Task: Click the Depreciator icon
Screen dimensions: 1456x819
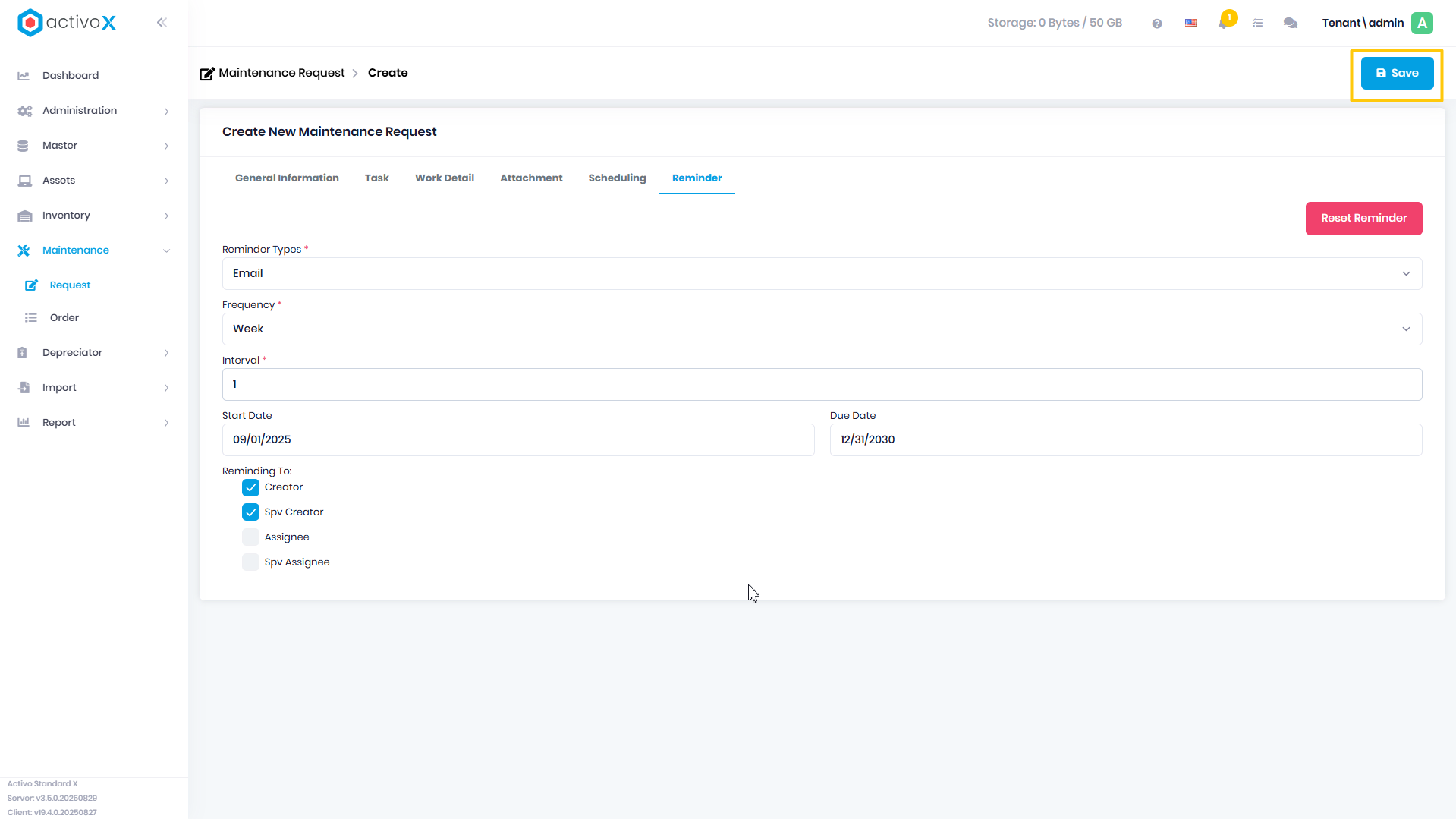Action: [23, 353]
